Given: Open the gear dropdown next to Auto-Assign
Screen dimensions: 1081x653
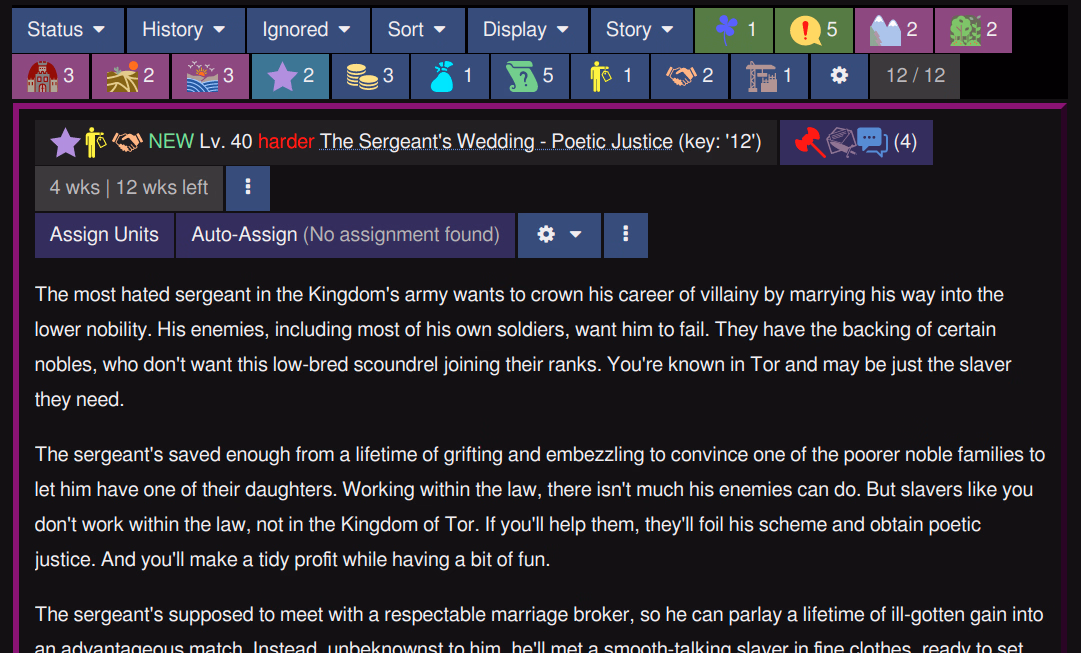Looking at the screenshot, I should 559,235.
